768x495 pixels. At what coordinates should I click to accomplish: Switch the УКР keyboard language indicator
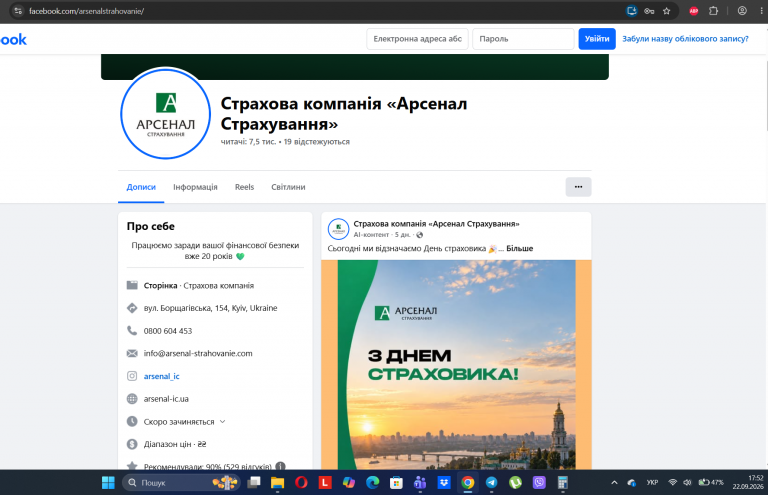pyautogui.click(x=652, y=483)
